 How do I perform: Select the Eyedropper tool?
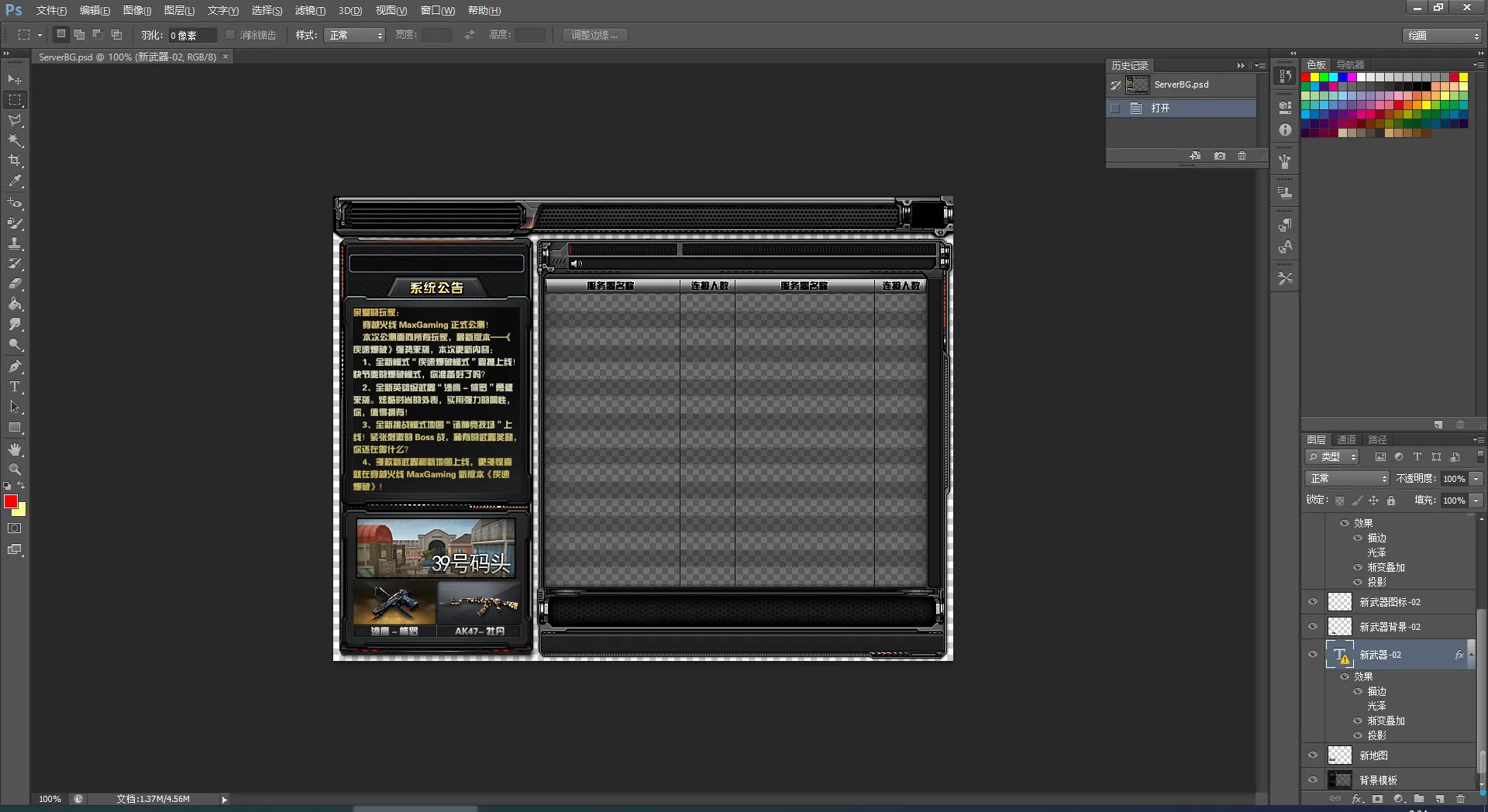(15, 181)
